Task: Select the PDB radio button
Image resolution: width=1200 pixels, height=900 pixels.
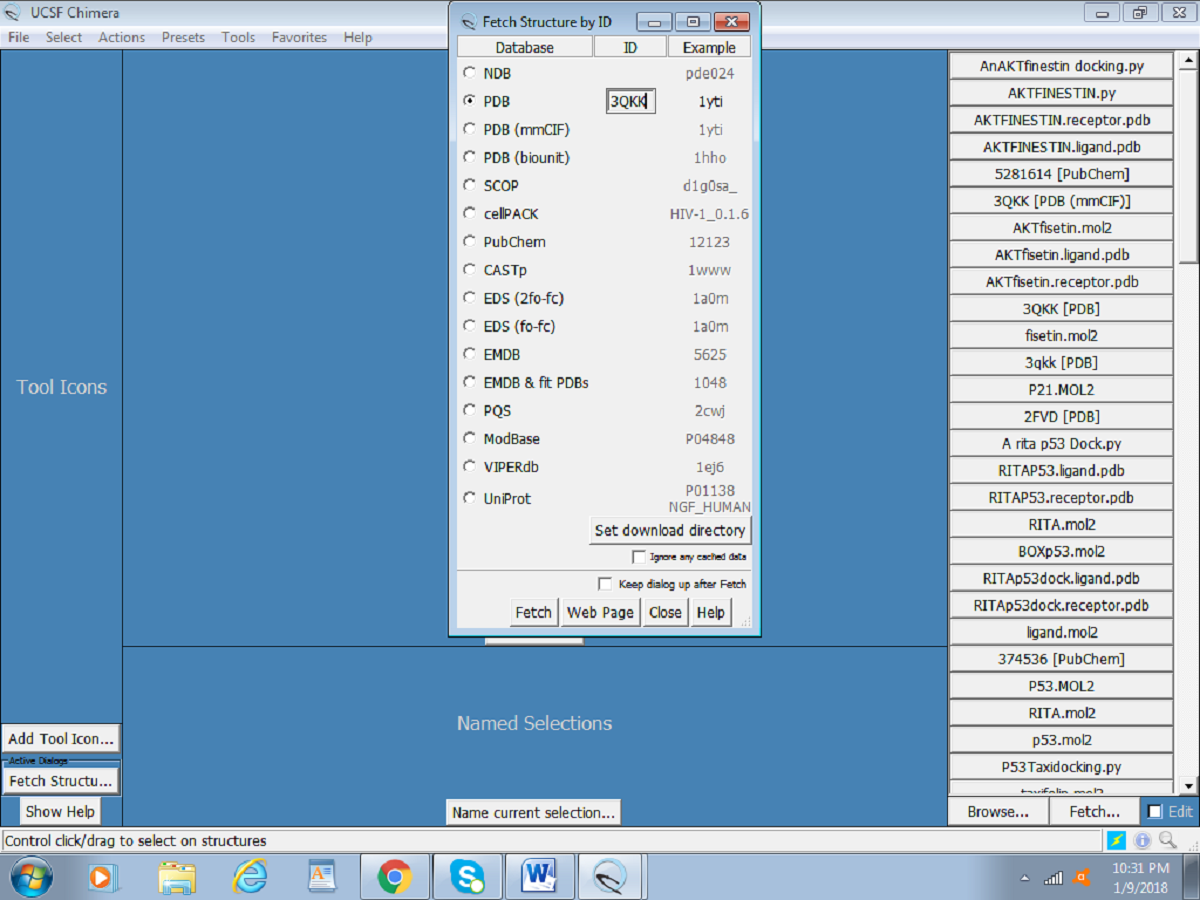Action: coord(469,101)
